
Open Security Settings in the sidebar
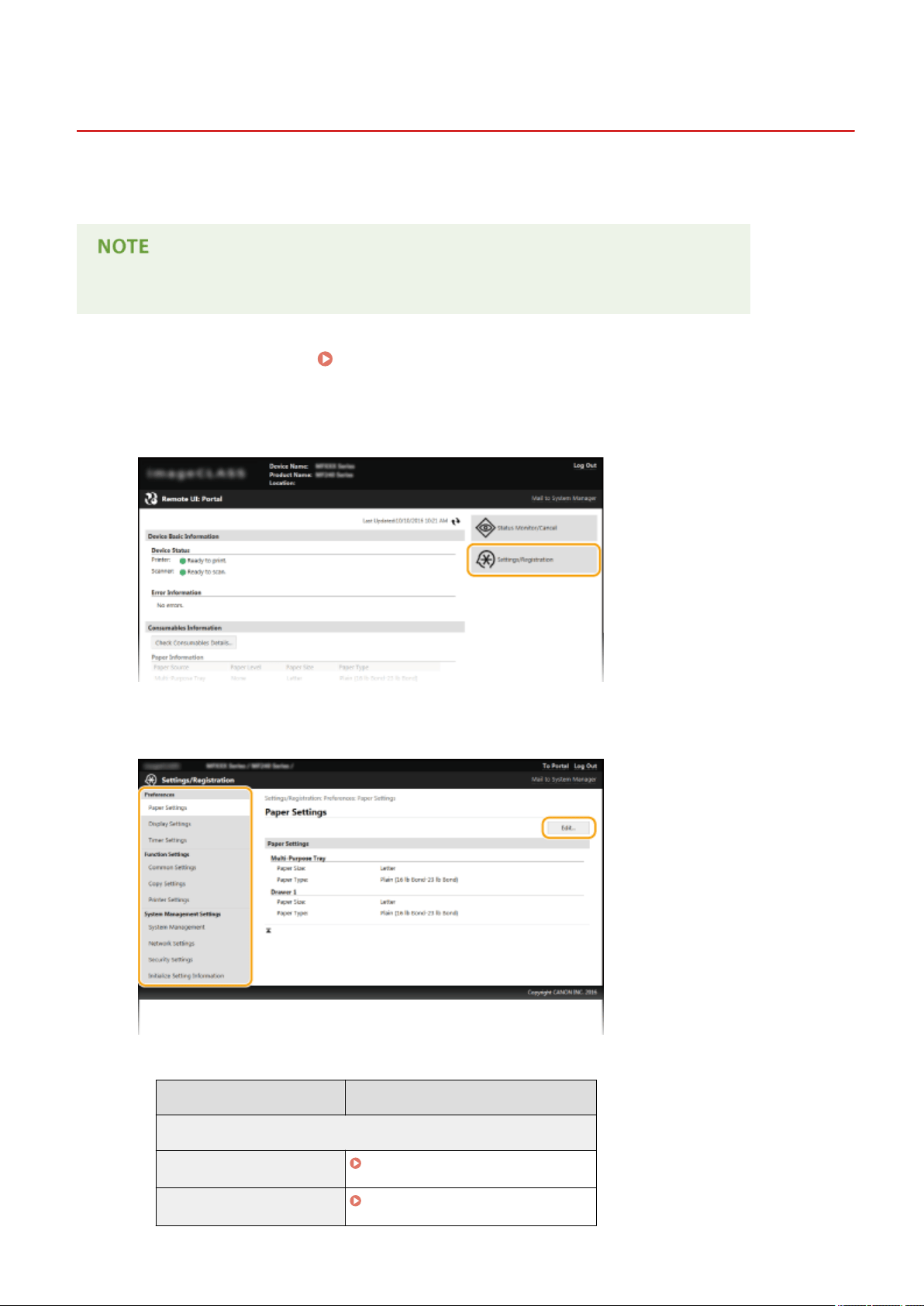coord(171,960)
